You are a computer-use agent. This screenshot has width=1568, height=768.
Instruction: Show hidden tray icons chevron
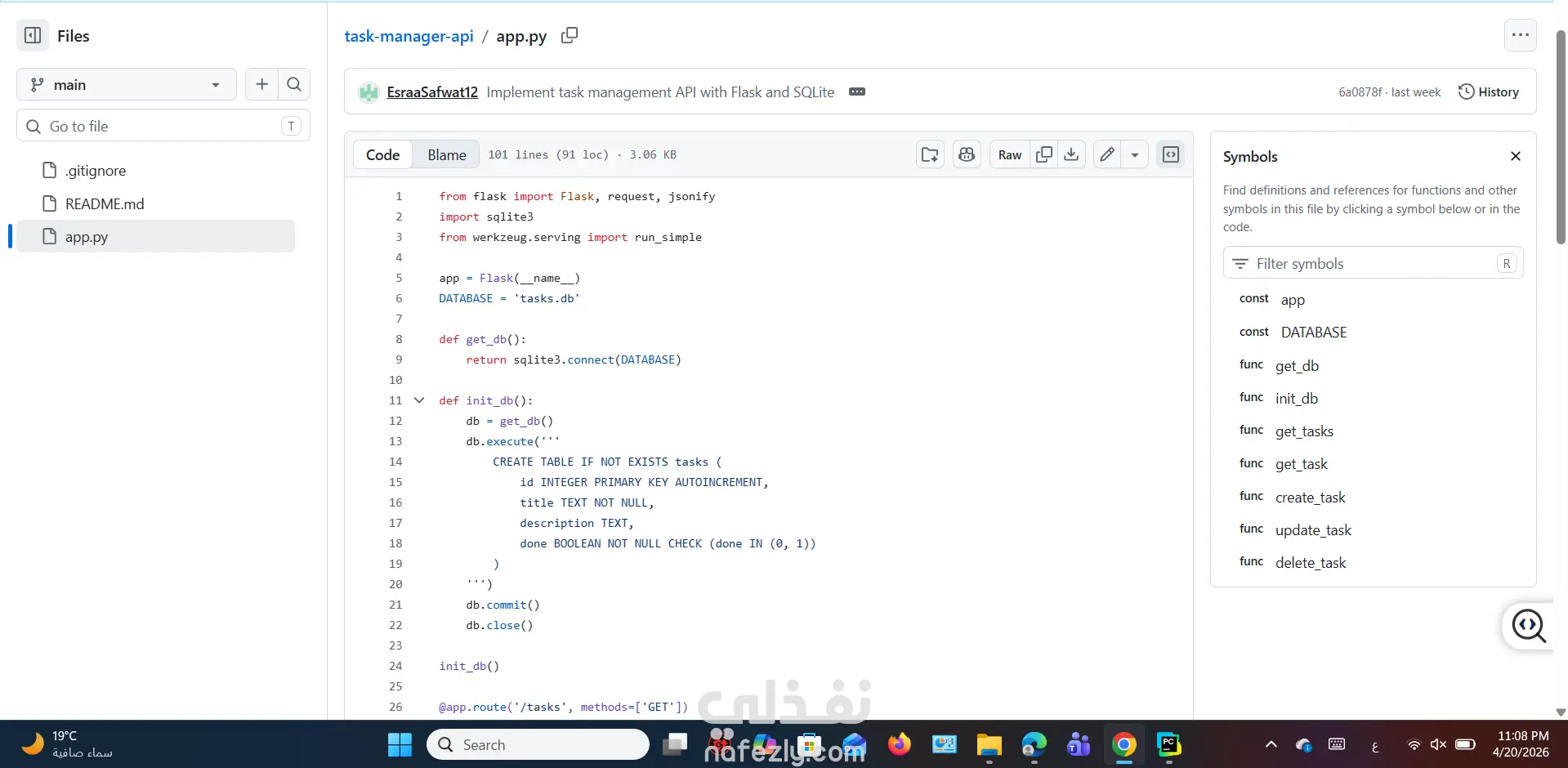pyautogui.click(x=1271, y=744)
